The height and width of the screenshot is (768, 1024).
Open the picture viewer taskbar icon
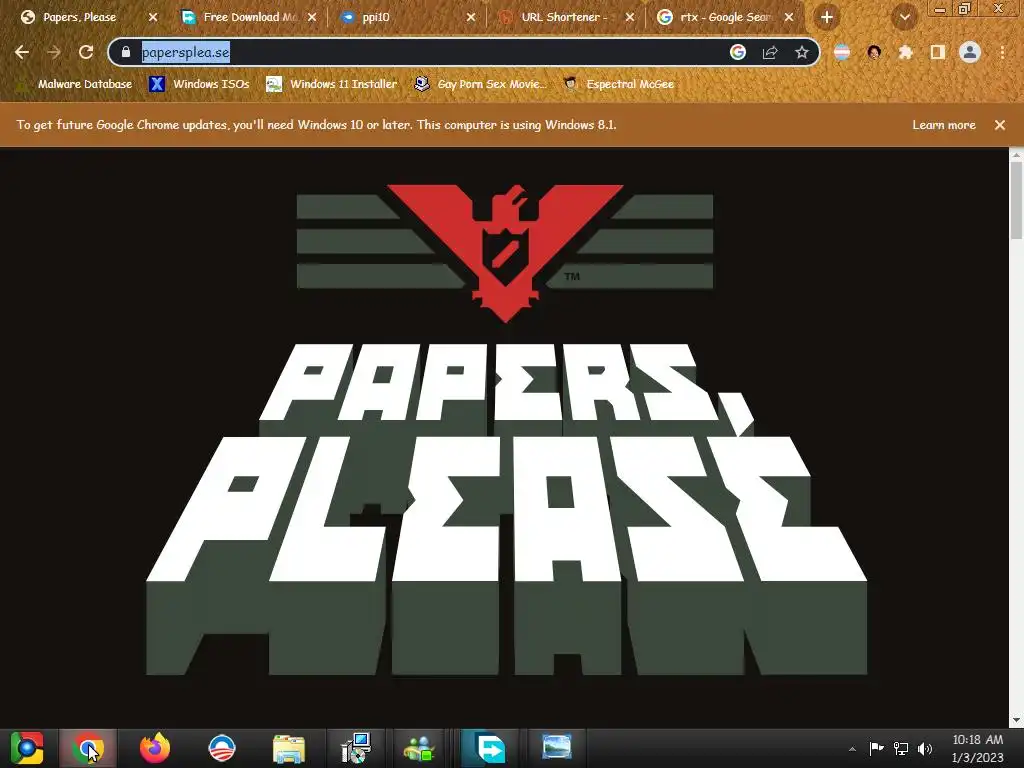point(556,748)
